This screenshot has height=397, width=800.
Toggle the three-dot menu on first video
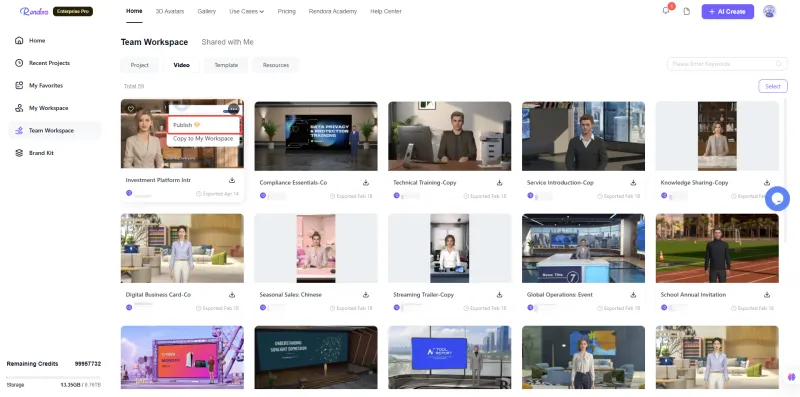click(x=234, y=109)
